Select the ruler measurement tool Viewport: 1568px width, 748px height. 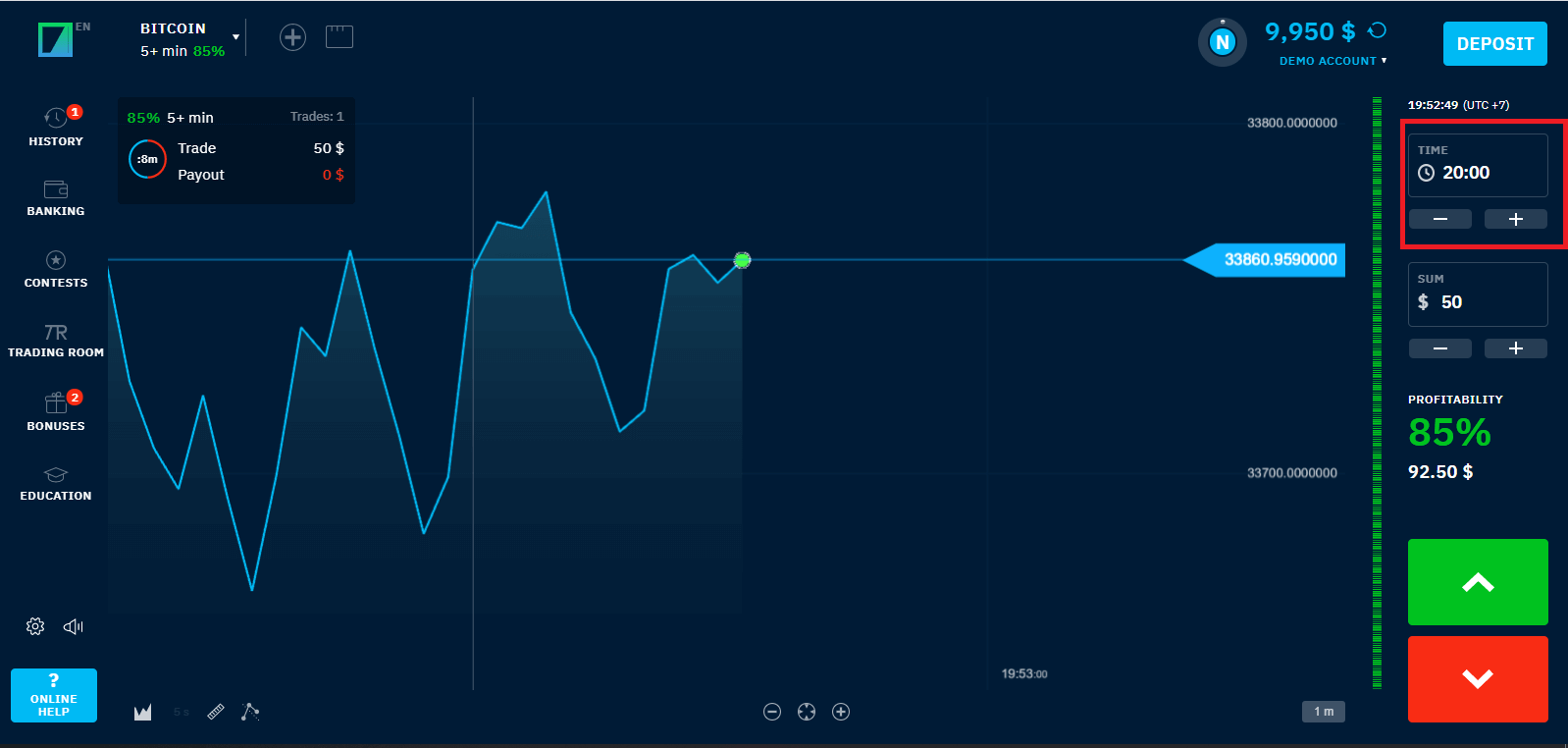[216, 712]
